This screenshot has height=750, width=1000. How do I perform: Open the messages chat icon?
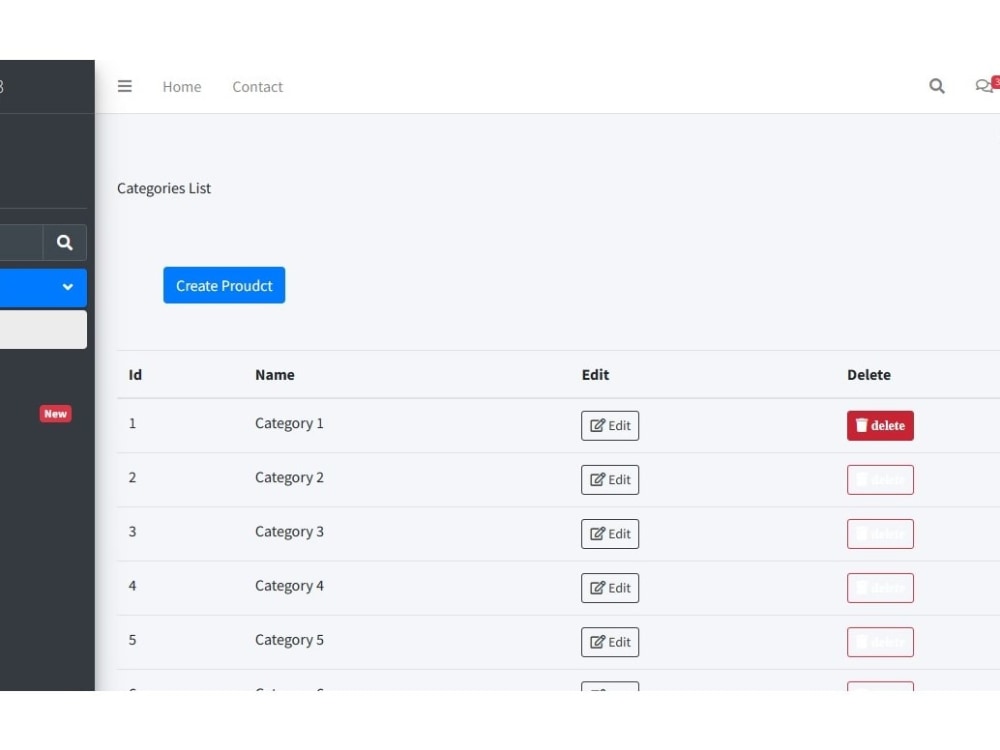tap(984, 85)
